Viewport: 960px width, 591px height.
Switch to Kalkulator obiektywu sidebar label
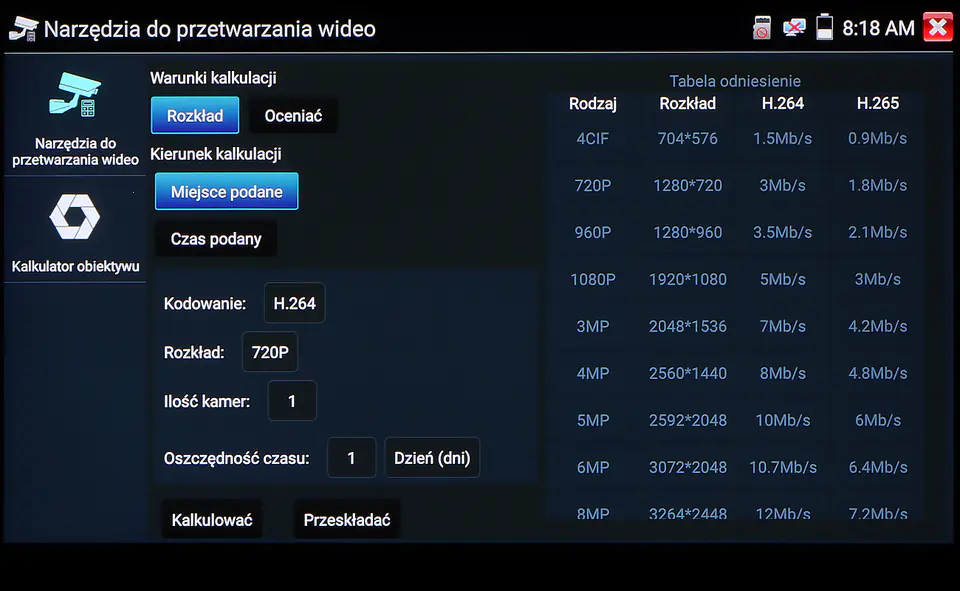[x=75, y=267]
